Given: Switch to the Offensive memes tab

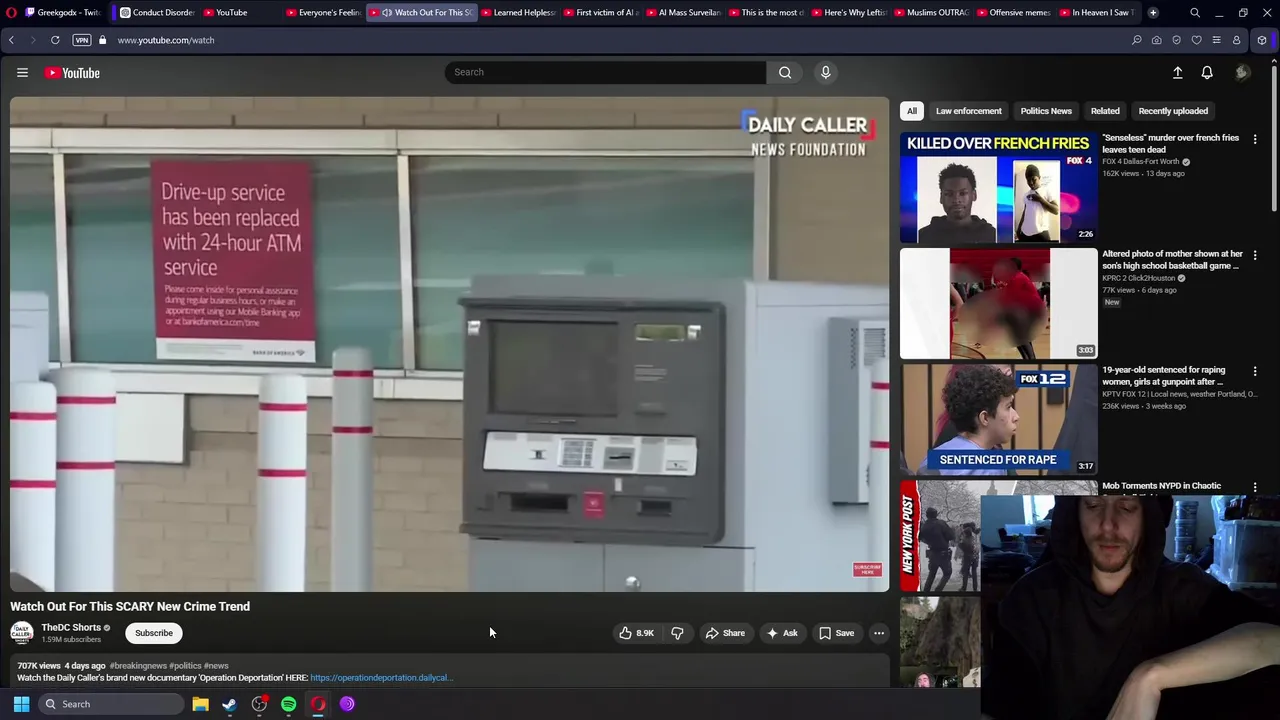Looking at the screenshot, I should [x=1013, y=12].
